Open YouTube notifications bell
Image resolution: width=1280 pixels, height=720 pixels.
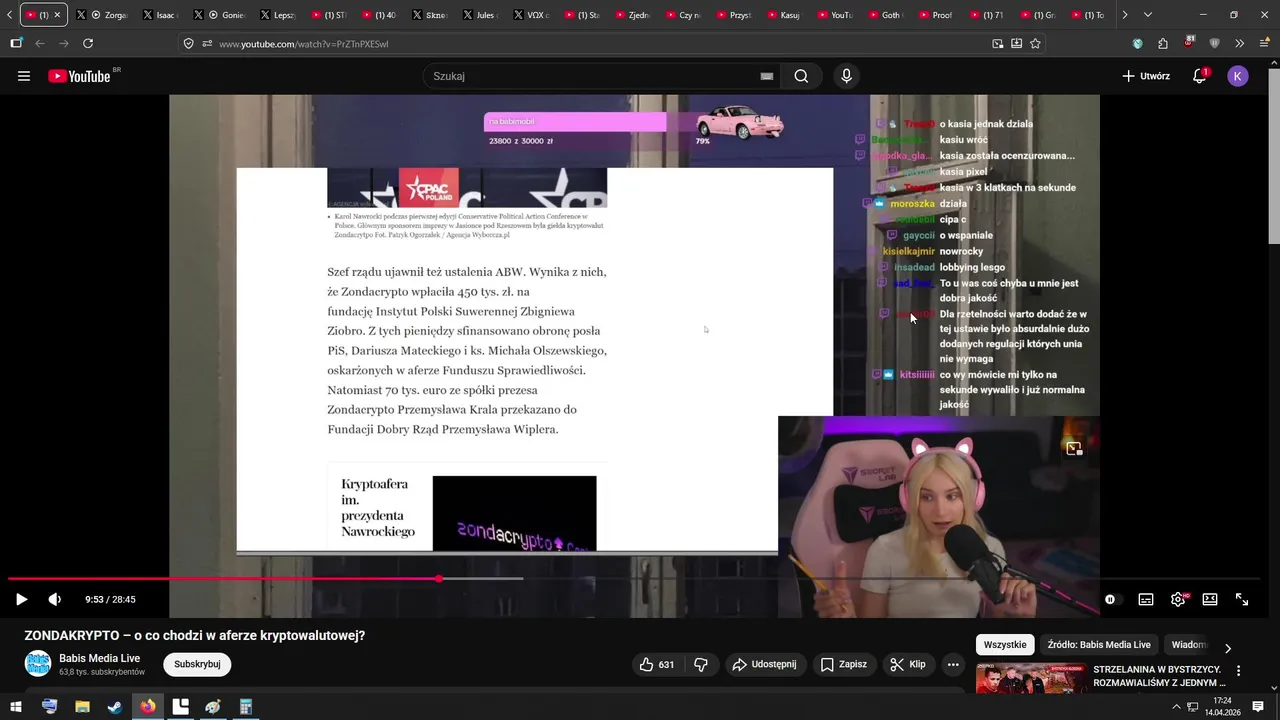click(x=1200, y=76)
